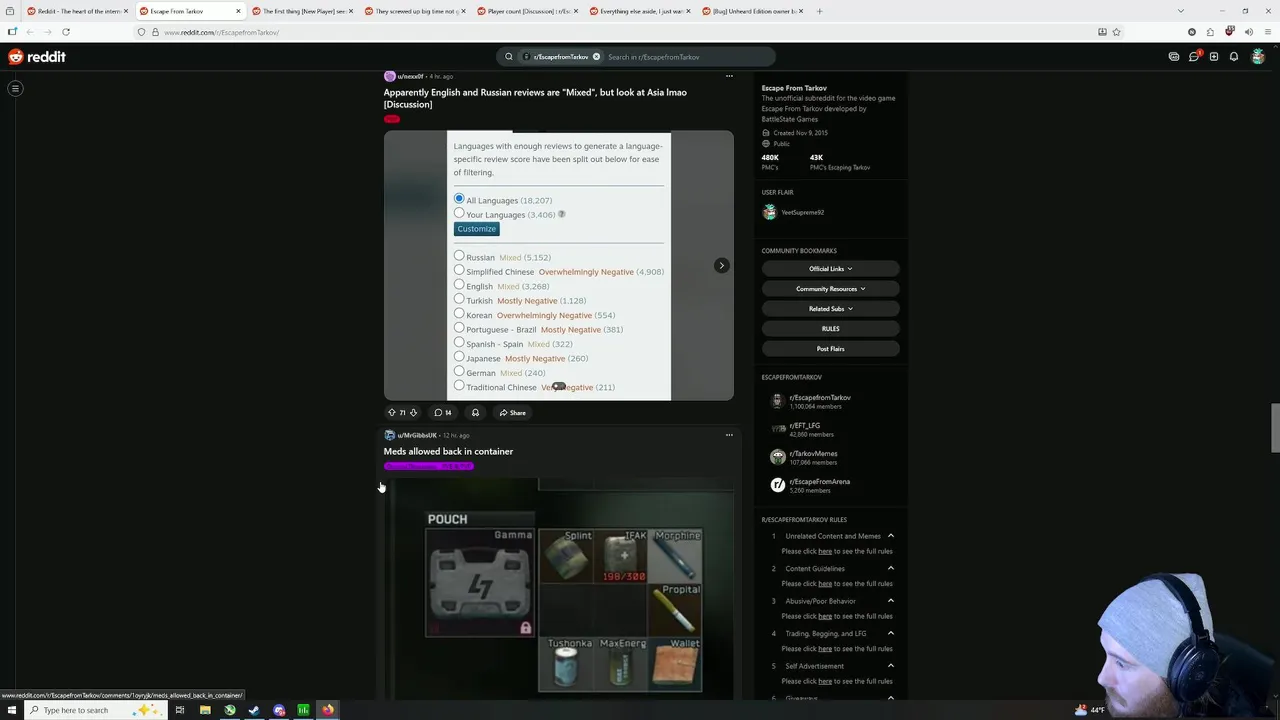Expand the Related Subs dropdown
The width and height of the screenshot is (1280, 720).
click(831, 309)
